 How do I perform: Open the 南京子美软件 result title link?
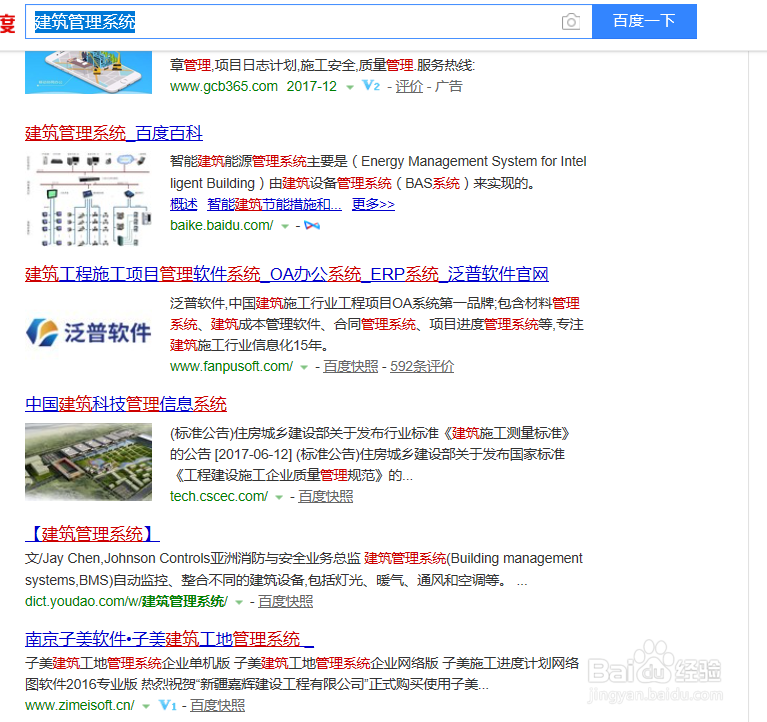169,639
